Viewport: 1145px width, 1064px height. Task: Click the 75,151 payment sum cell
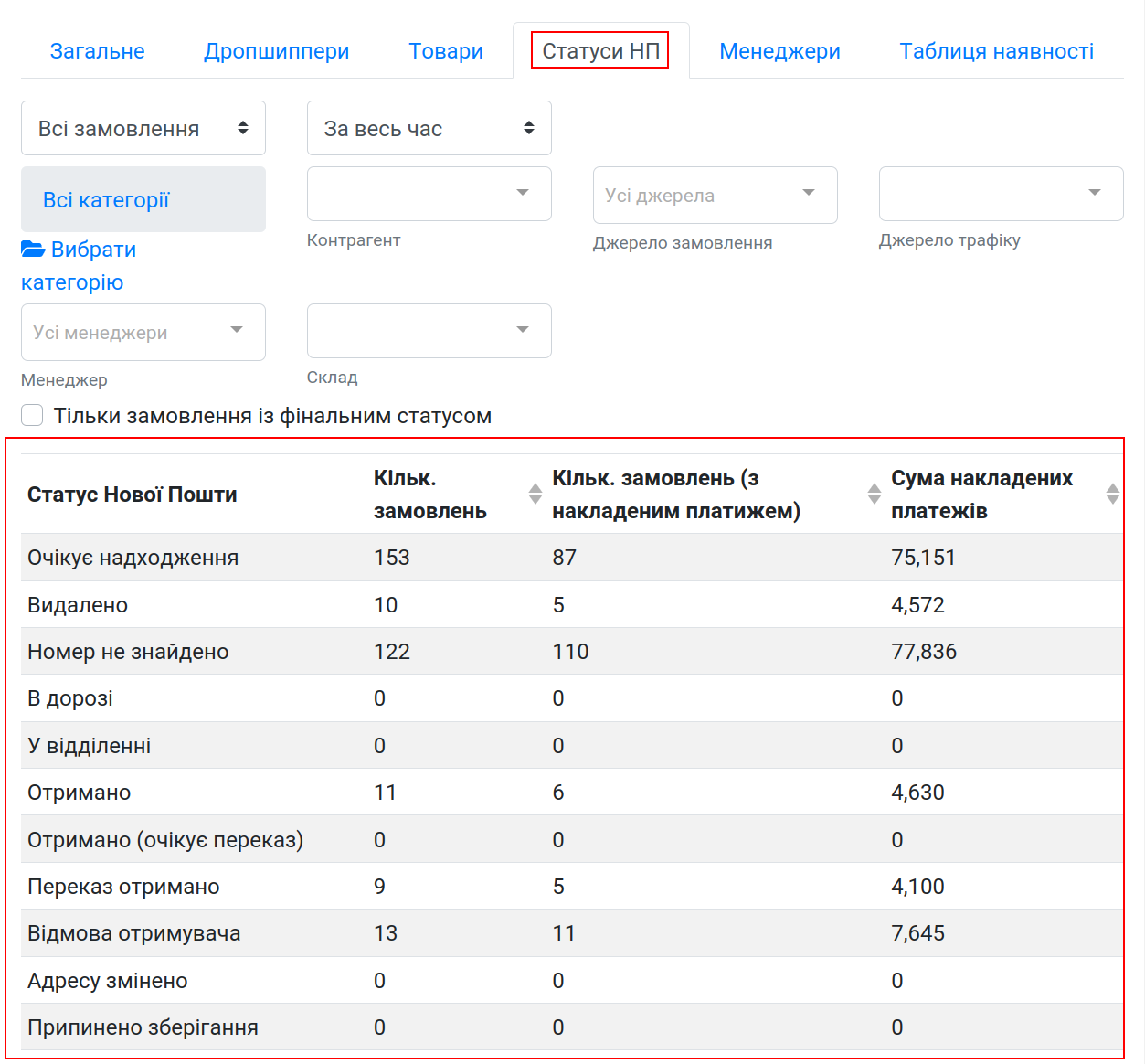[924, 558]
